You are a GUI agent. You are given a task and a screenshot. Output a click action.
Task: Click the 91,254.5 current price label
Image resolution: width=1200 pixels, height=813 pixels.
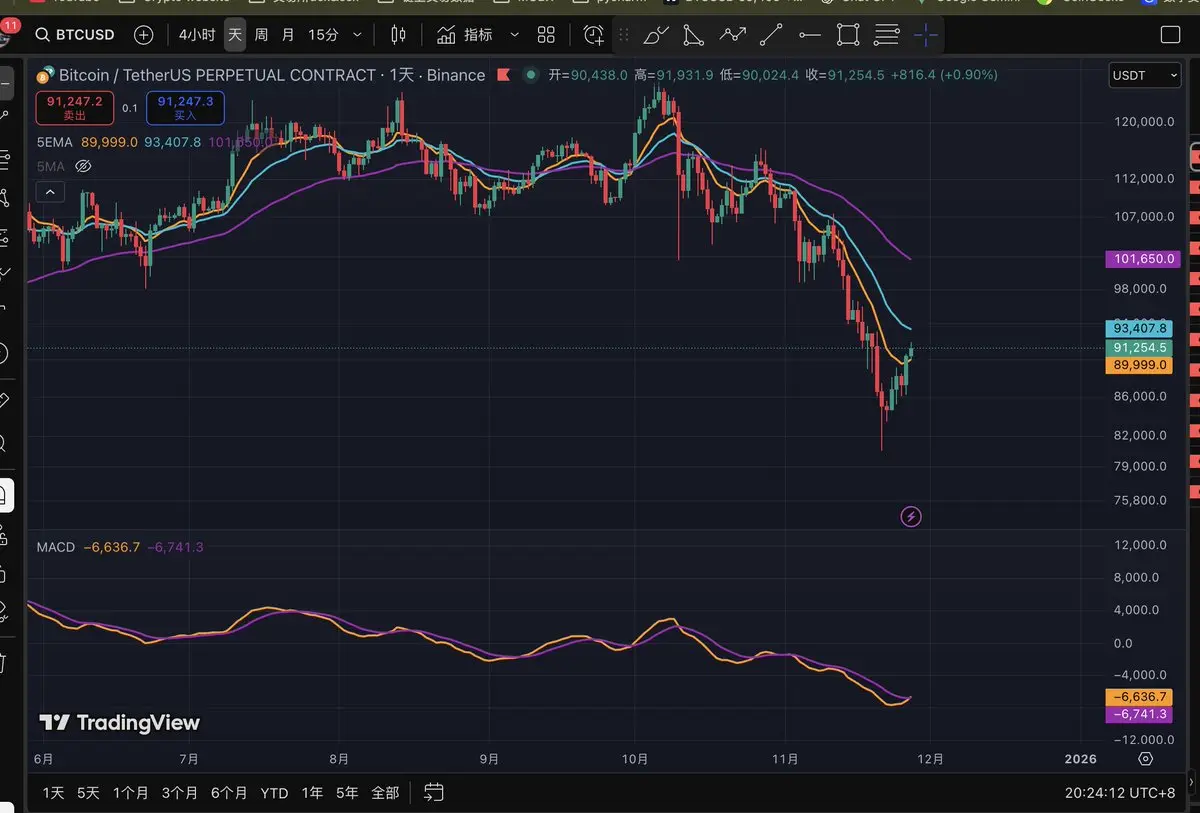click(1139, 347)
